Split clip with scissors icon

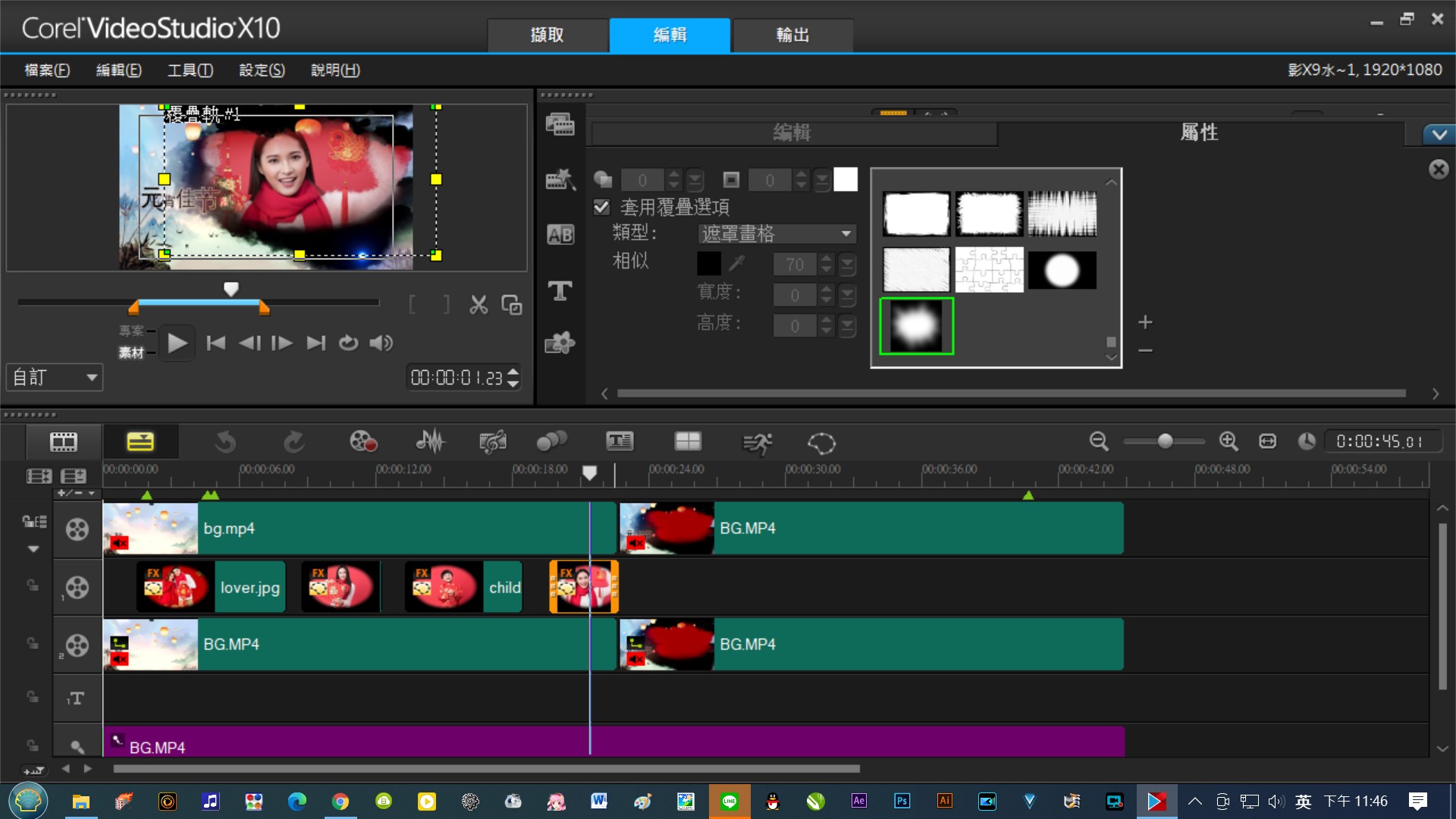479,305
